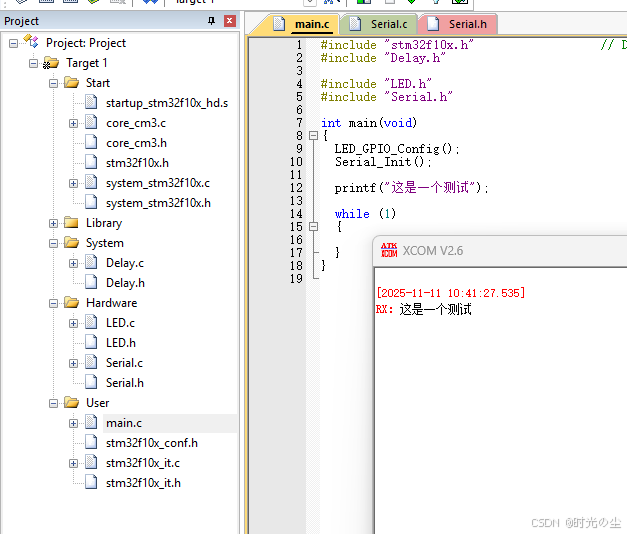
Task: Click the ATK XCOM logo icon
Action: pos(389,250)
